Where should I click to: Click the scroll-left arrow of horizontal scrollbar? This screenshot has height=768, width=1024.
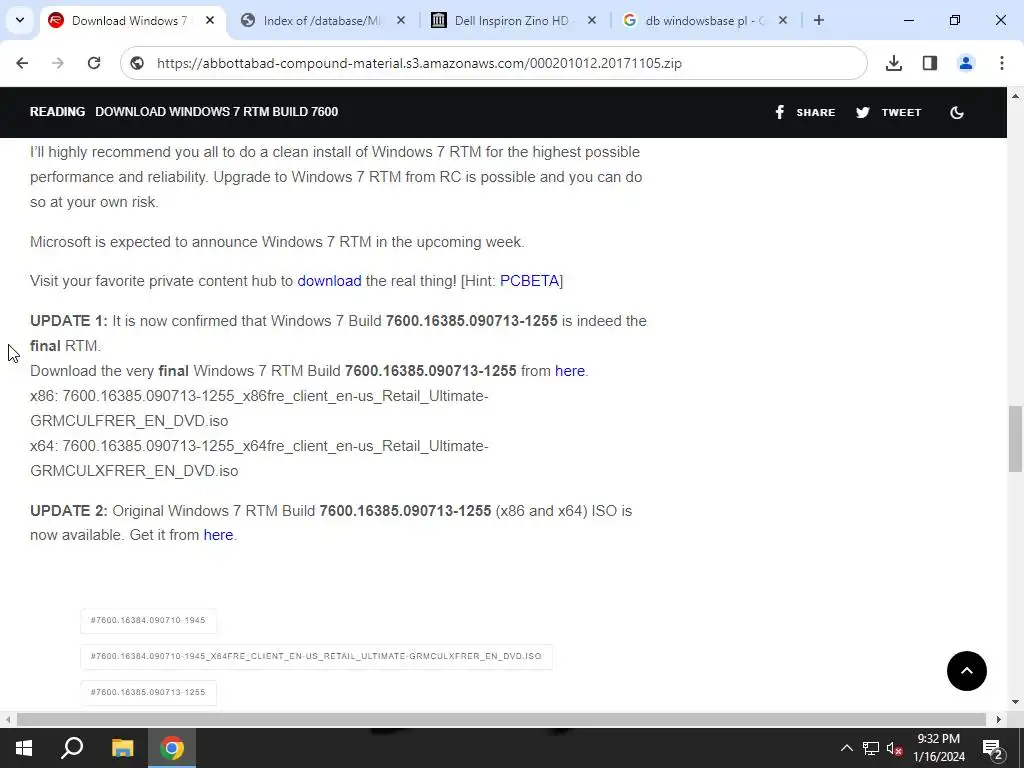pos(7,720)
